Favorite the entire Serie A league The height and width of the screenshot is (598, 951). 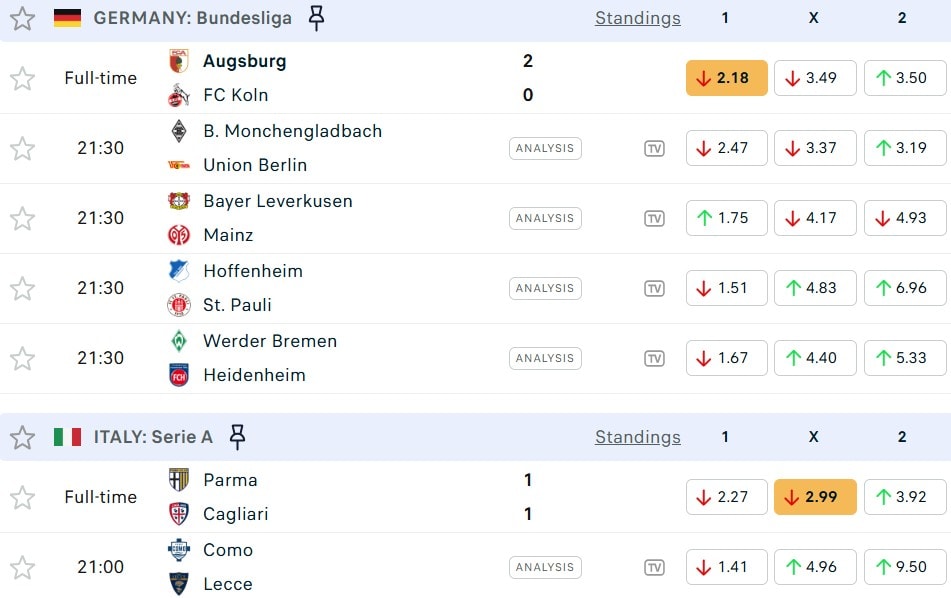click(22, 437)
